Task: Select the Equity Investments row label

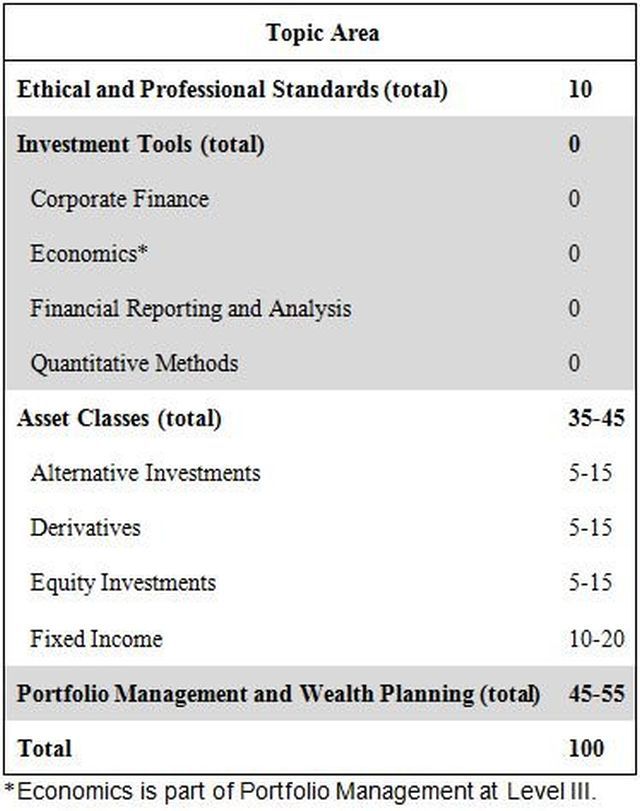Action: click(123, 583)
